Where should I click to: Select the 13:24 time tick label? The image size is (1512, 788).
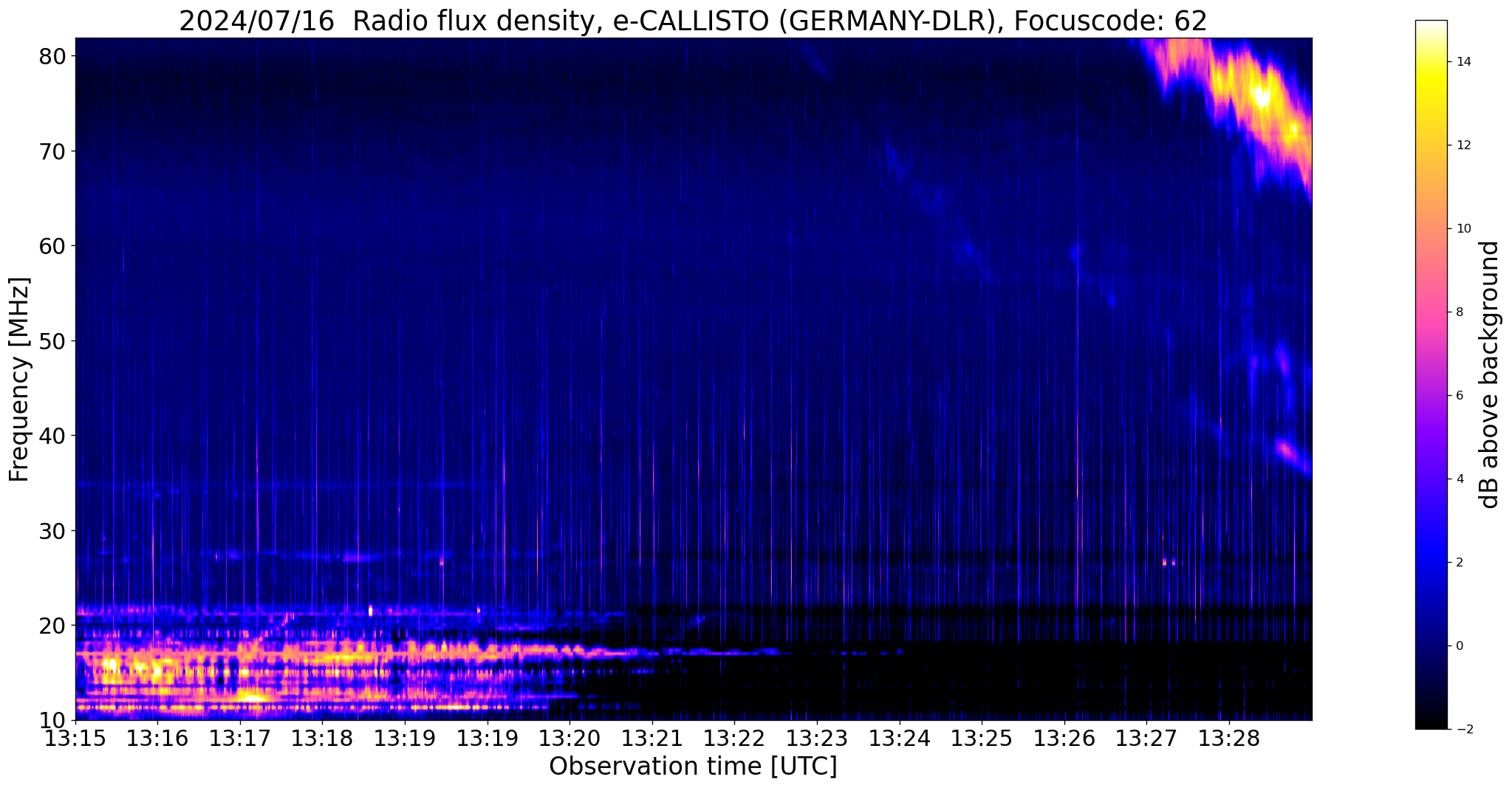point(900,738)
